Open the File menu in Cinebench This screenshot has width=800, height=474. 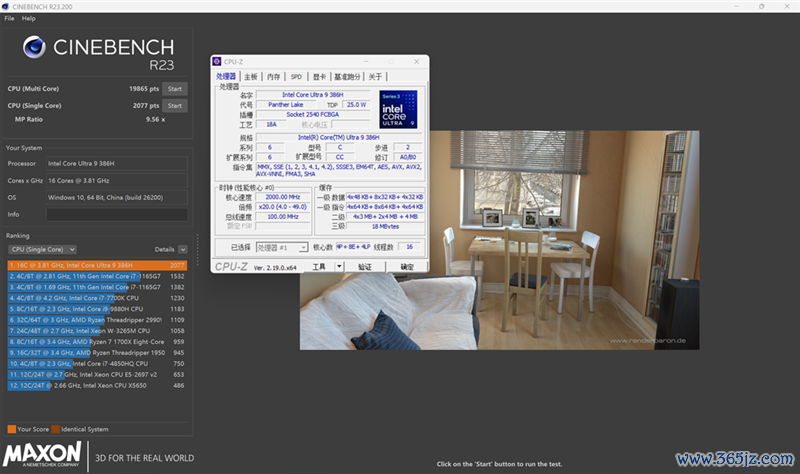pyautogui.click(x=9, y=18)
